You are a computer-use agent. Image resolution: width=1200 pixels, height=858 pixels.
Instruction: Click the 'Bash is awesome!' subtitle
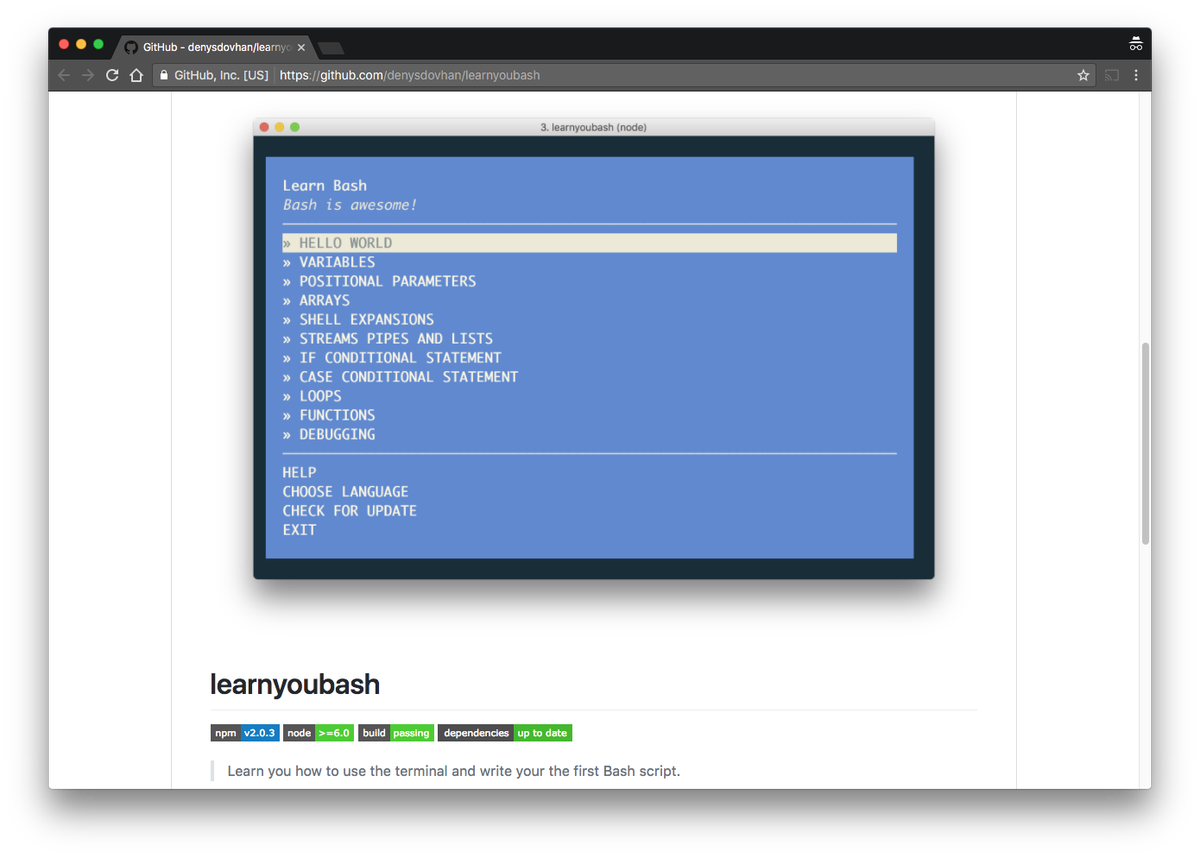point(349,205)
